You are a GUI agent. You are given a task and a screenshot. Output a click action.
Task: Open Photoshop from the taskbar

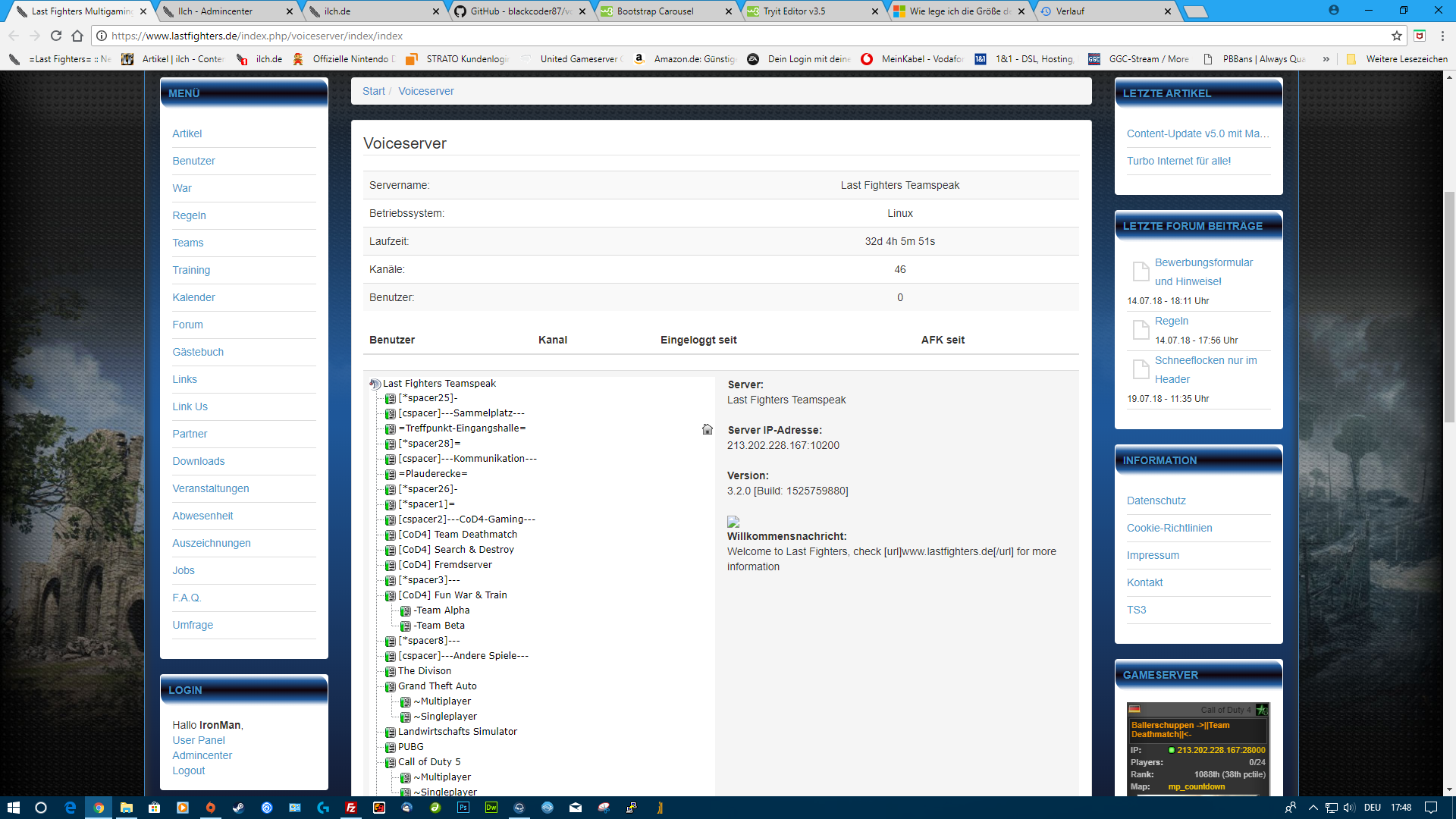[x=463, y=808]
